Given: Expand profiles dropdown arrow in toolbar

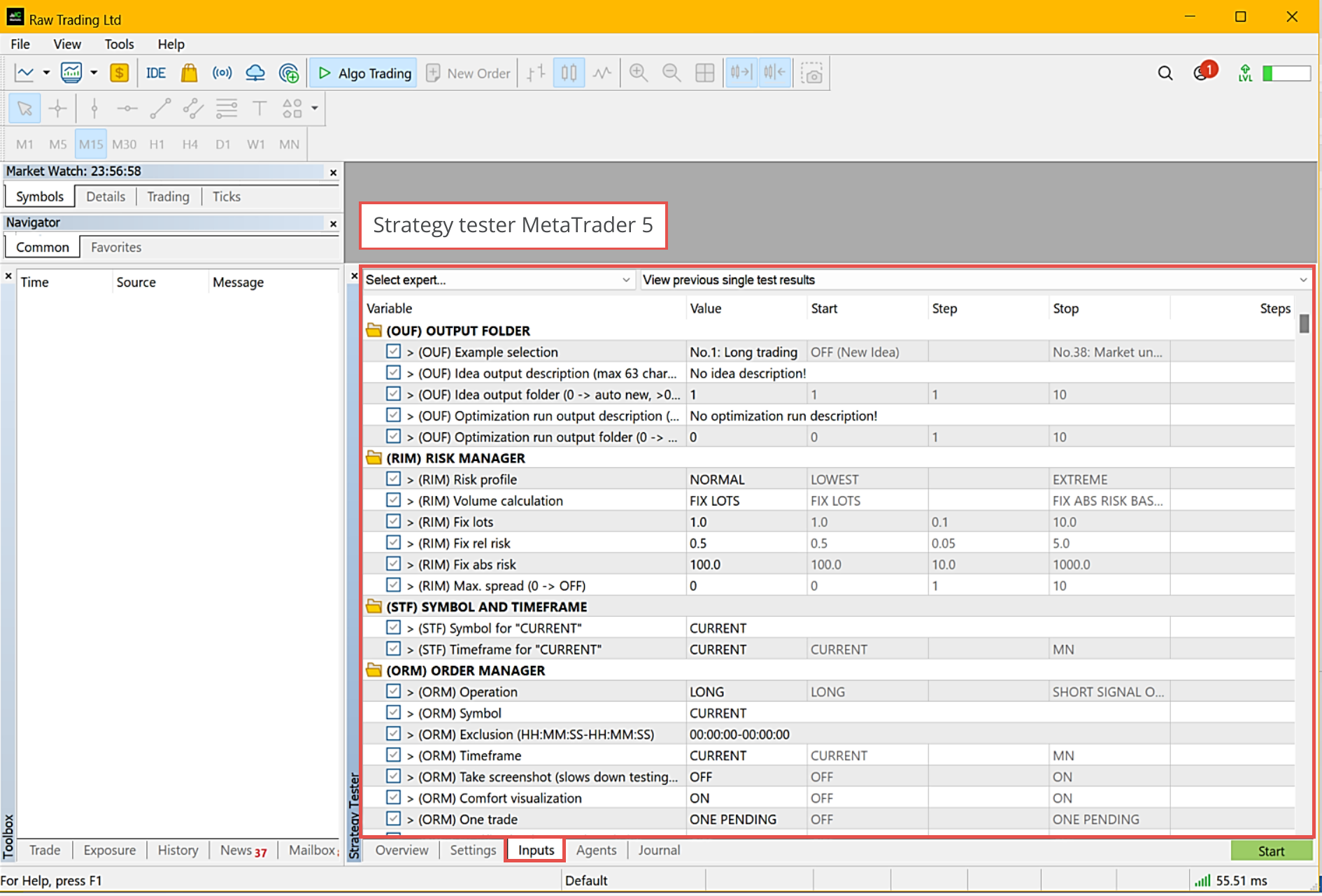Looking at the screenshot, I should (94, 73).
